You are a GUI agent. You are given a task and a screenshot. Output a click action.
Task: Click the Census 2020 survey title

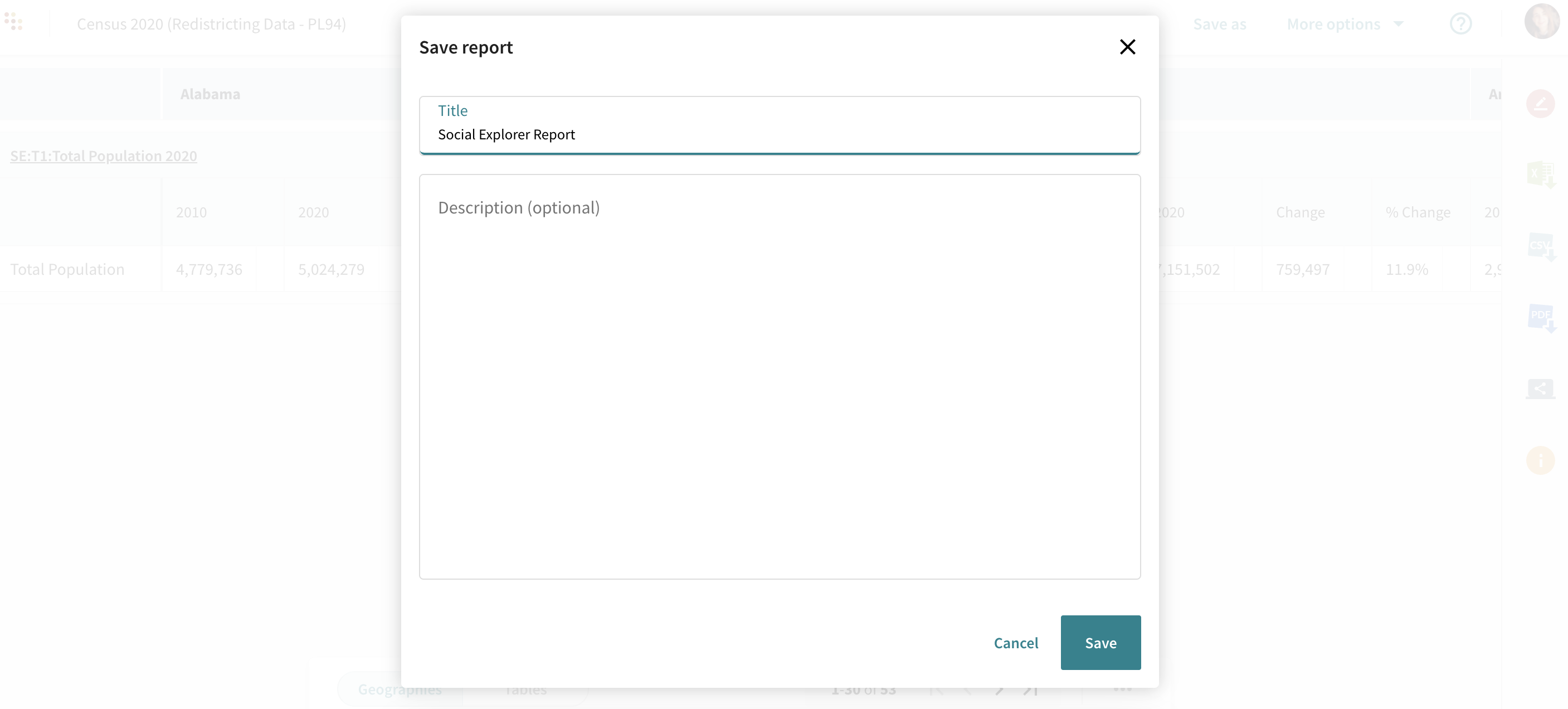tap(211, 24)
